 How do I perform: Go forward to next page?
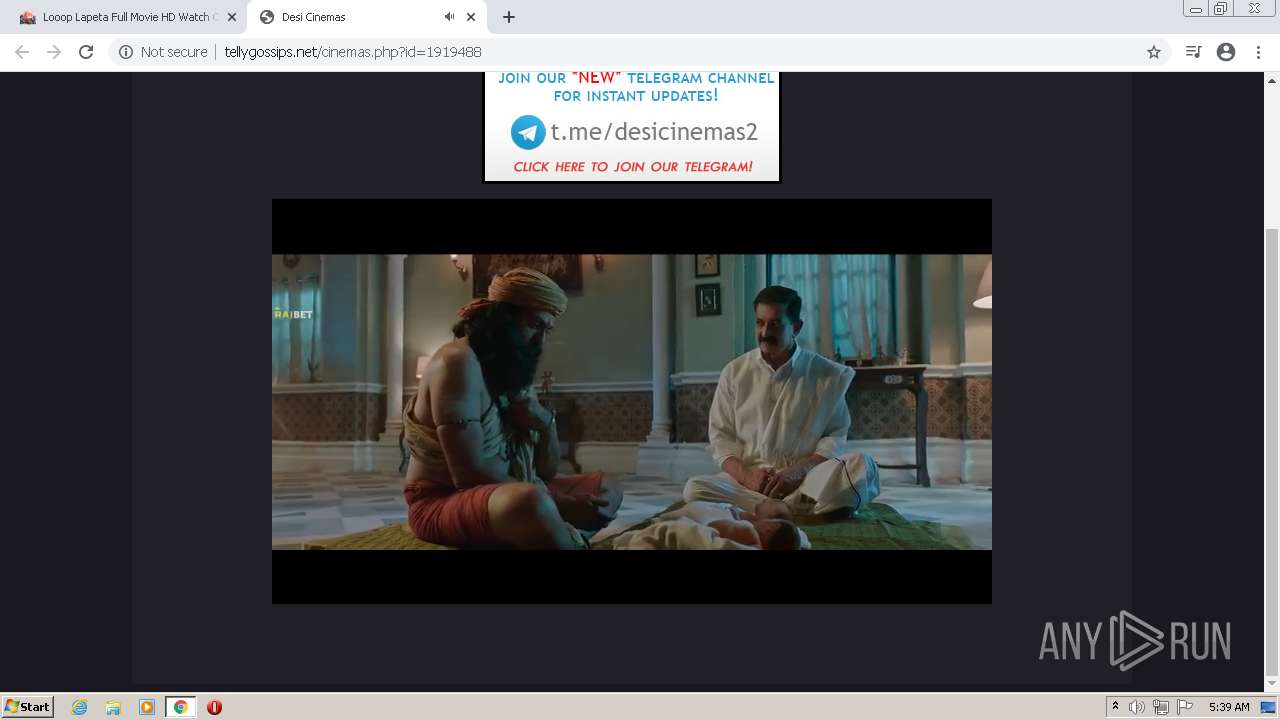(x=54, y=52)
